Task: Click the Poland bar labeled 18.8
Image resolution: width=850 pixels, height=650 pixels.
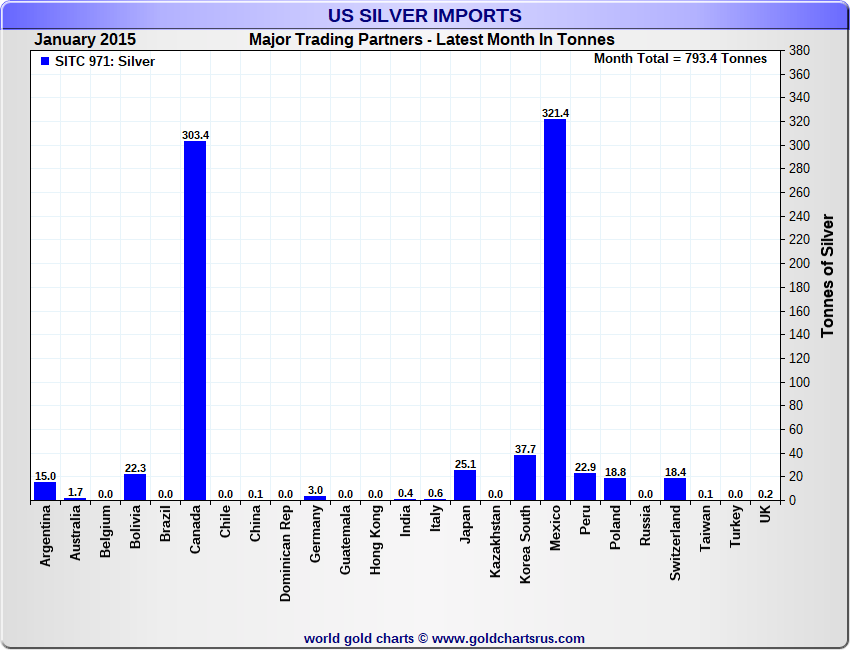Action: 615,489
